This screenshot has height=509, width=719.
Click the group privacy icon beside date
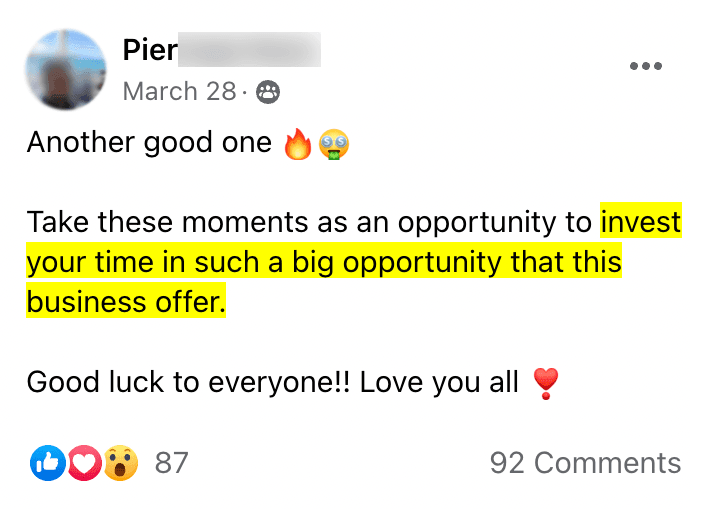click(268, 92)
